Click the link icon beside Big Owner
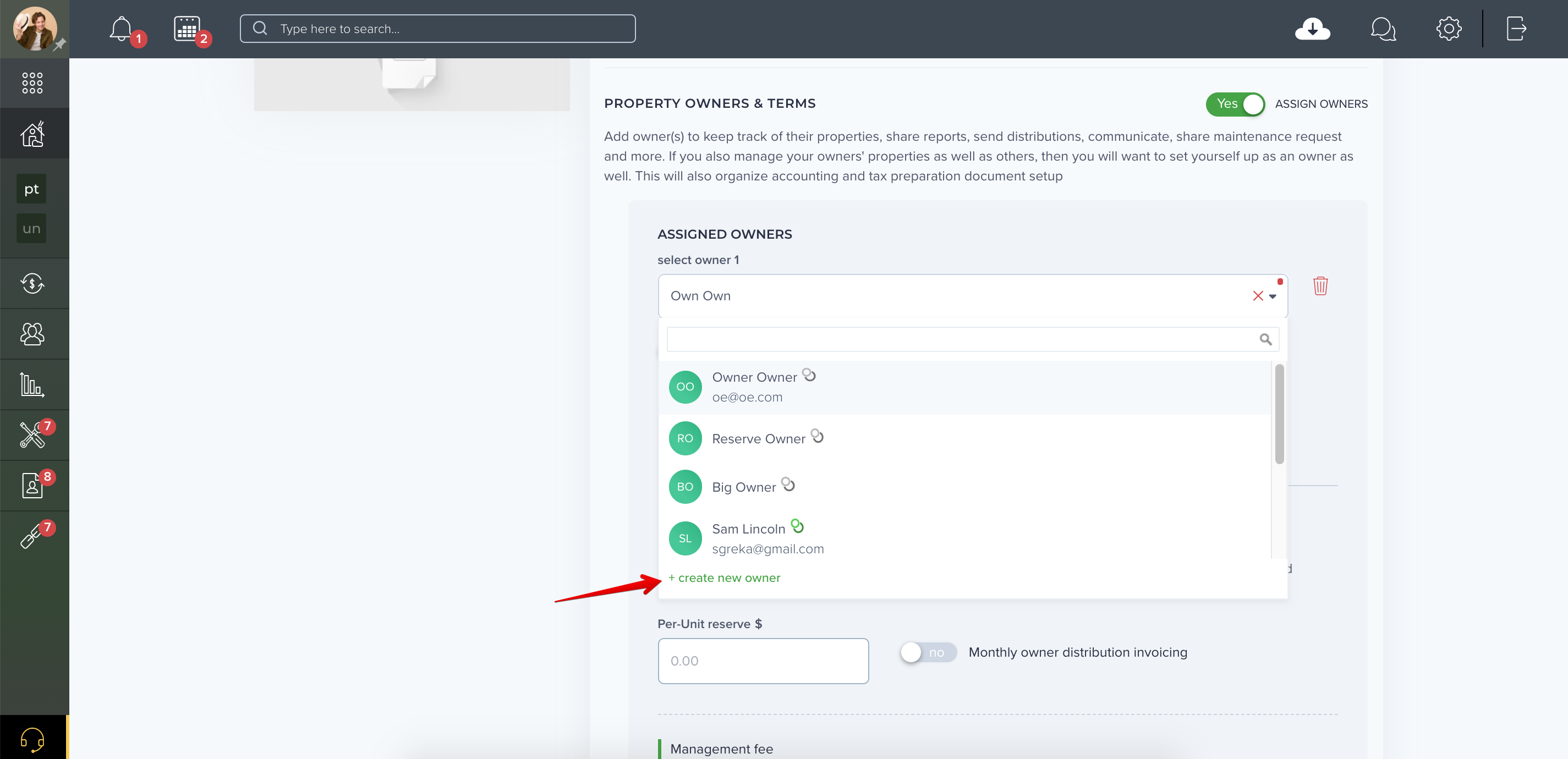The width and height of the screenshot is (1568, 759). coord(788,484)
